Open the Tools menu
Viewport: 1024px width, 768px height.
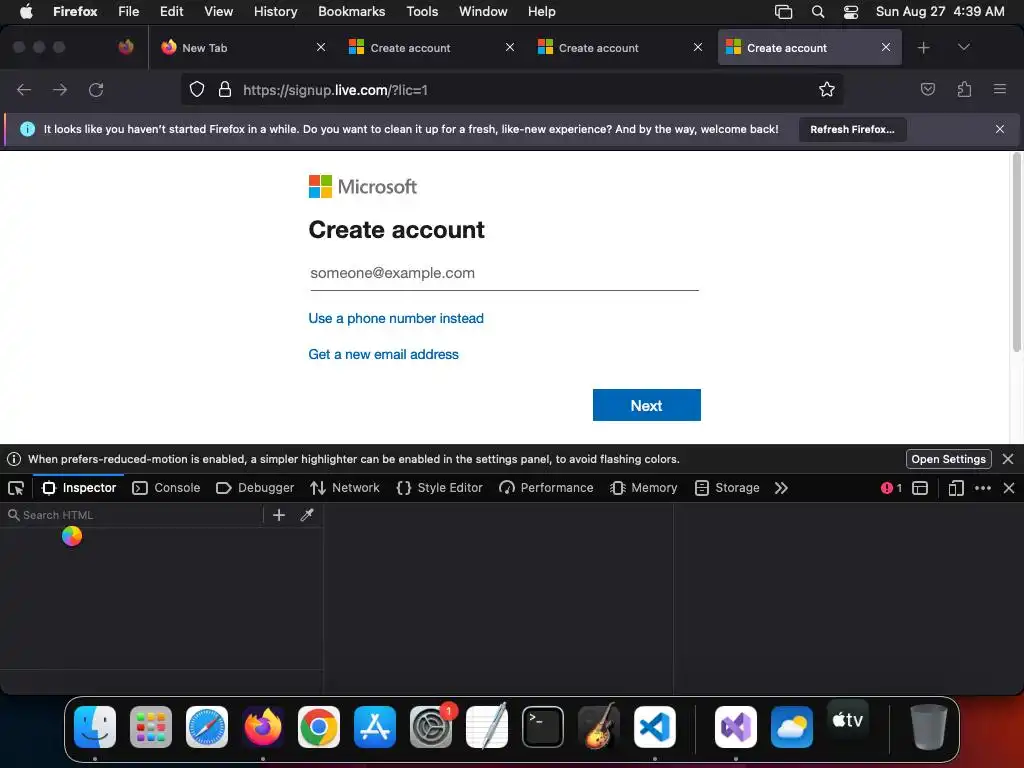pyautogui.click(x=422, y=11)
